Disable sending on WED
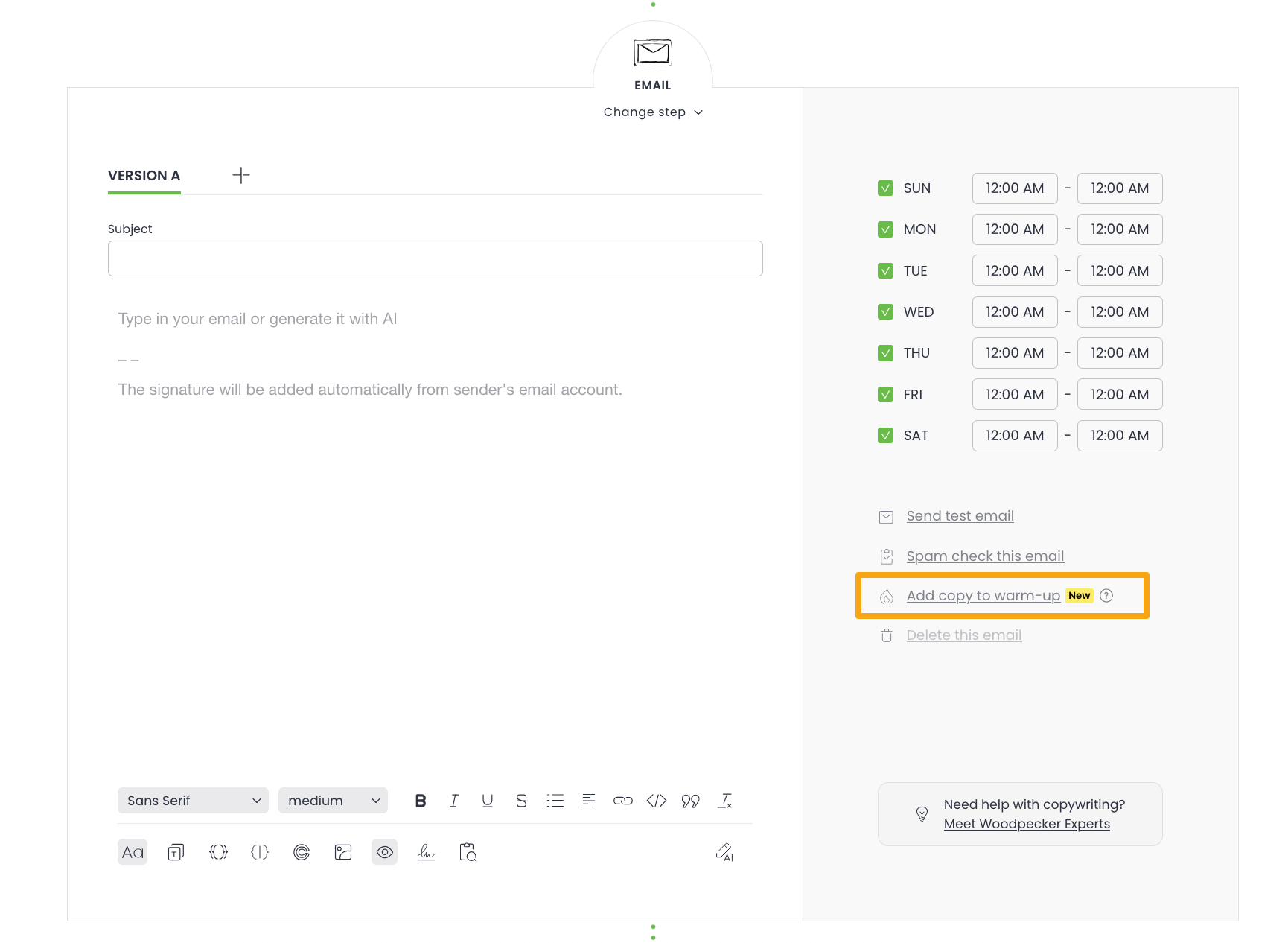The image size is (1288, 943). click(x=885, y=312)
